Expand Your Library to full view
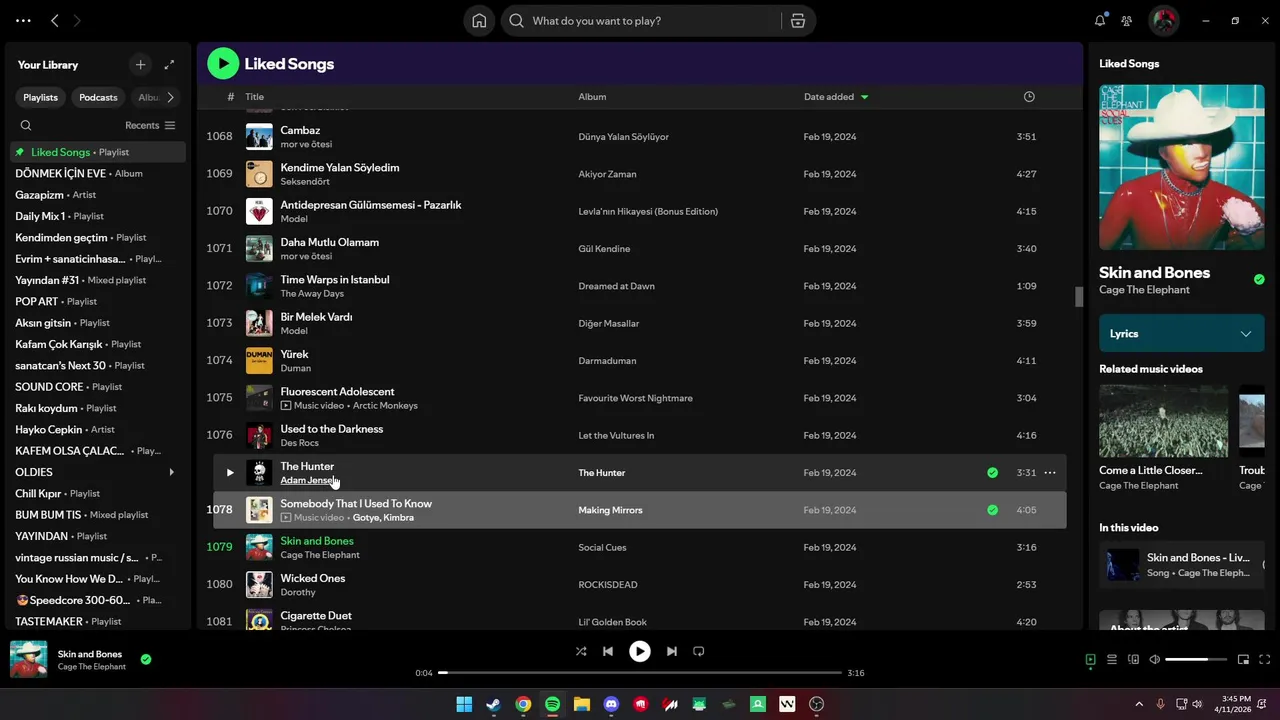This screenshot has height=720, width=1280. (169, 65)
